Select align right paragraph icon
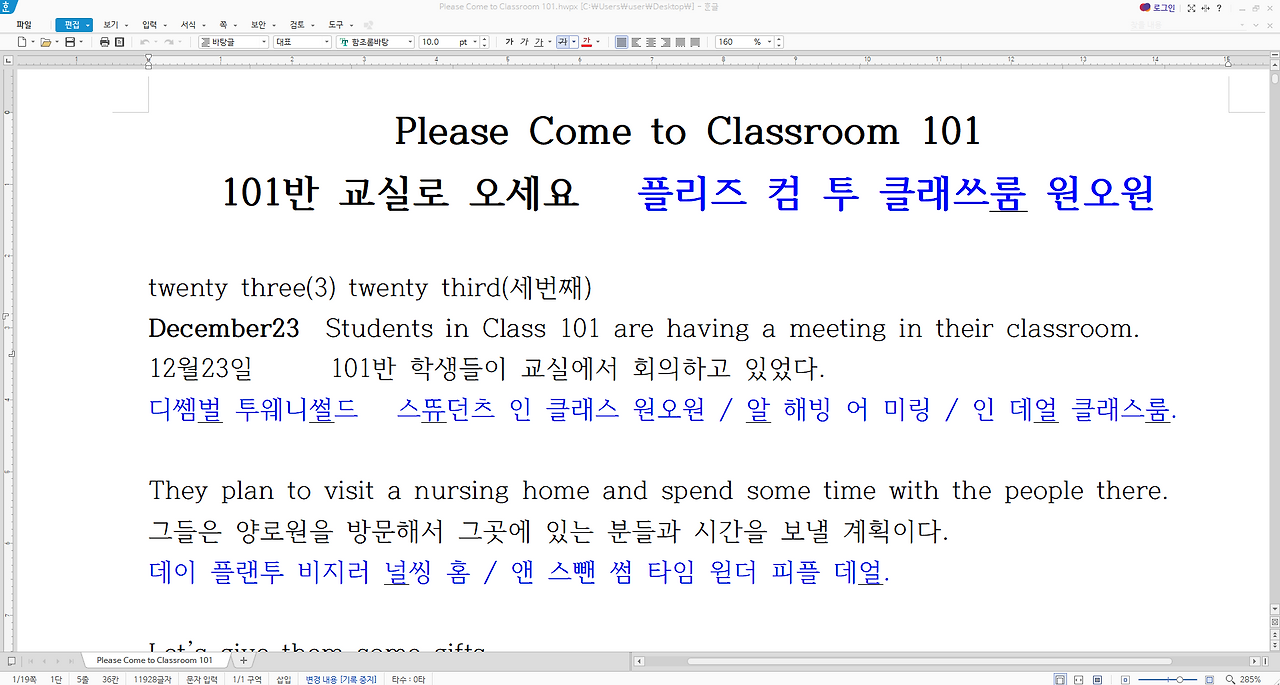Viewport: 1280px width, 685px height. pyautogui.click(x=666, y=42)
